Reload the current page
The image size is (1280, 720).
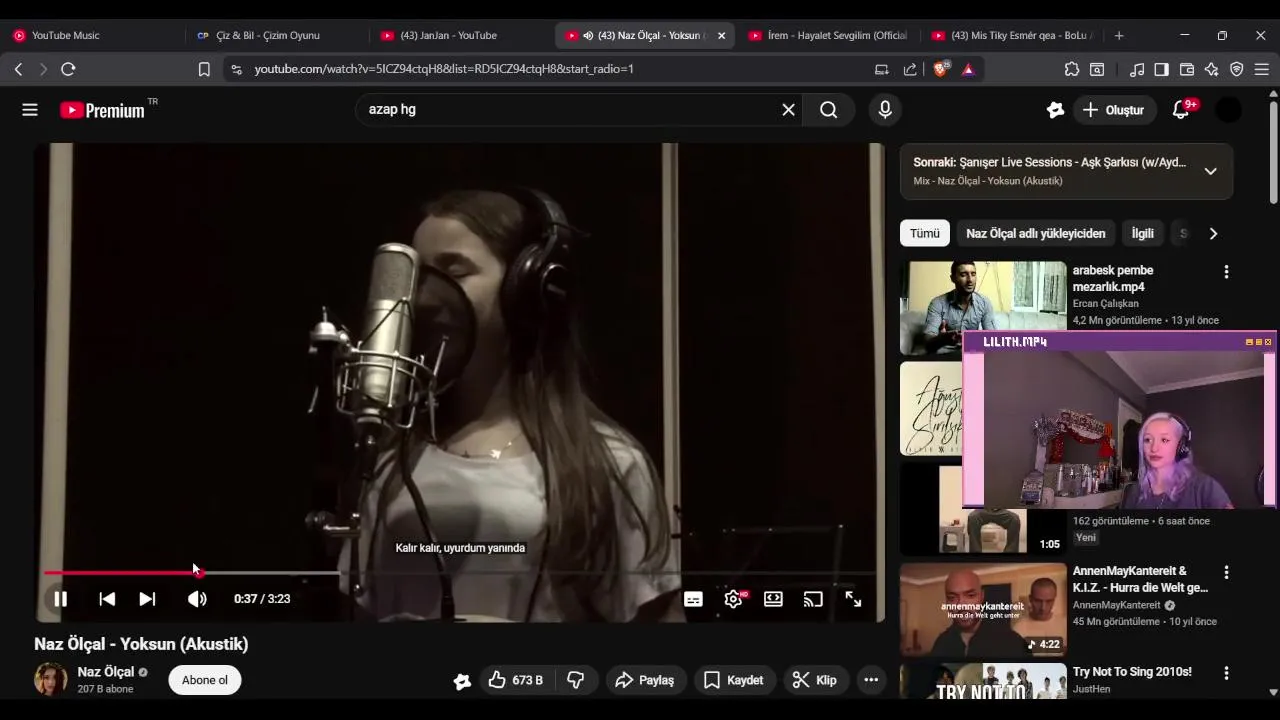click(68, 69)
